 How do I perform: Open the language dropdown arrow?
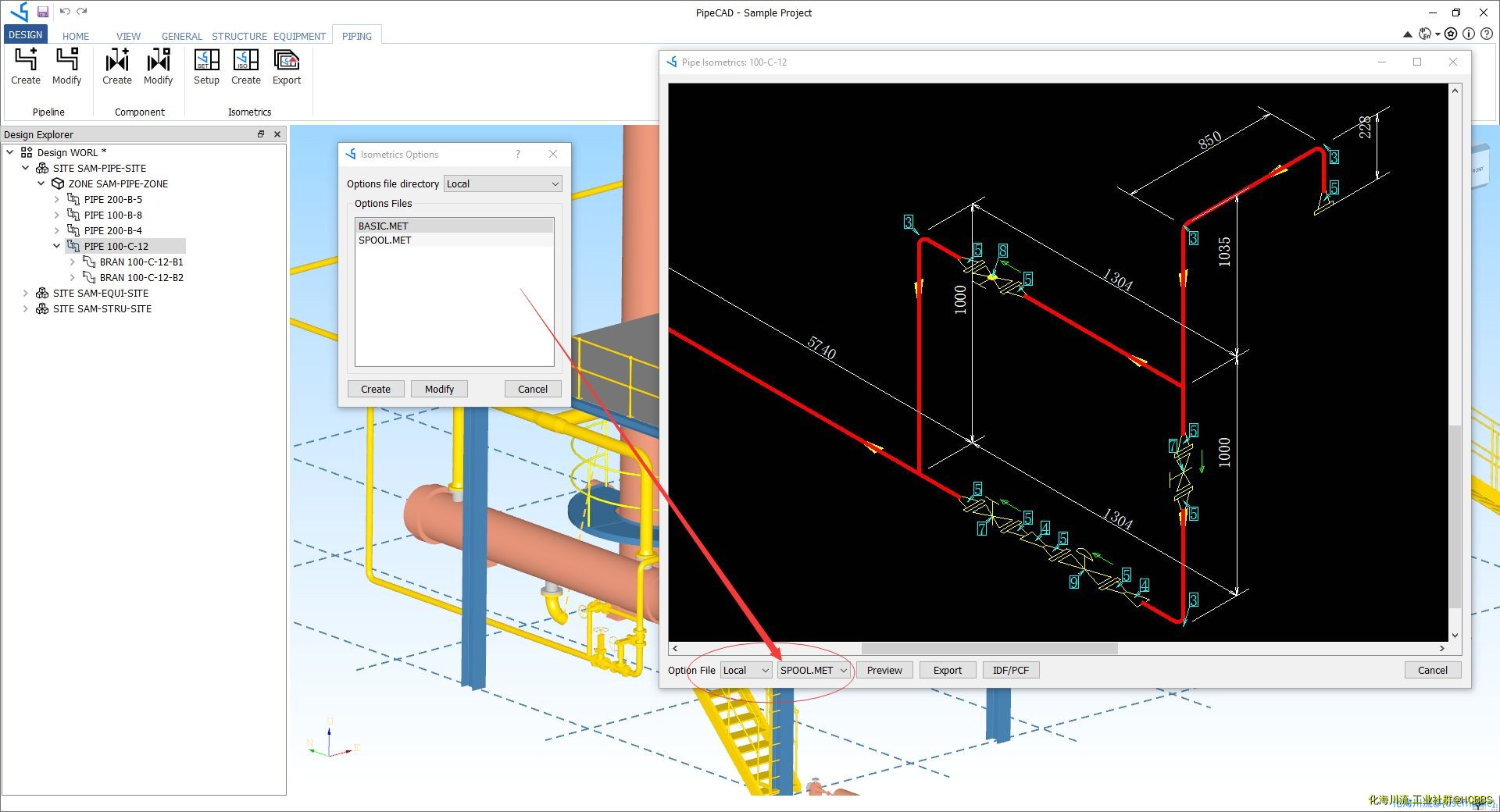(1437, 34)
